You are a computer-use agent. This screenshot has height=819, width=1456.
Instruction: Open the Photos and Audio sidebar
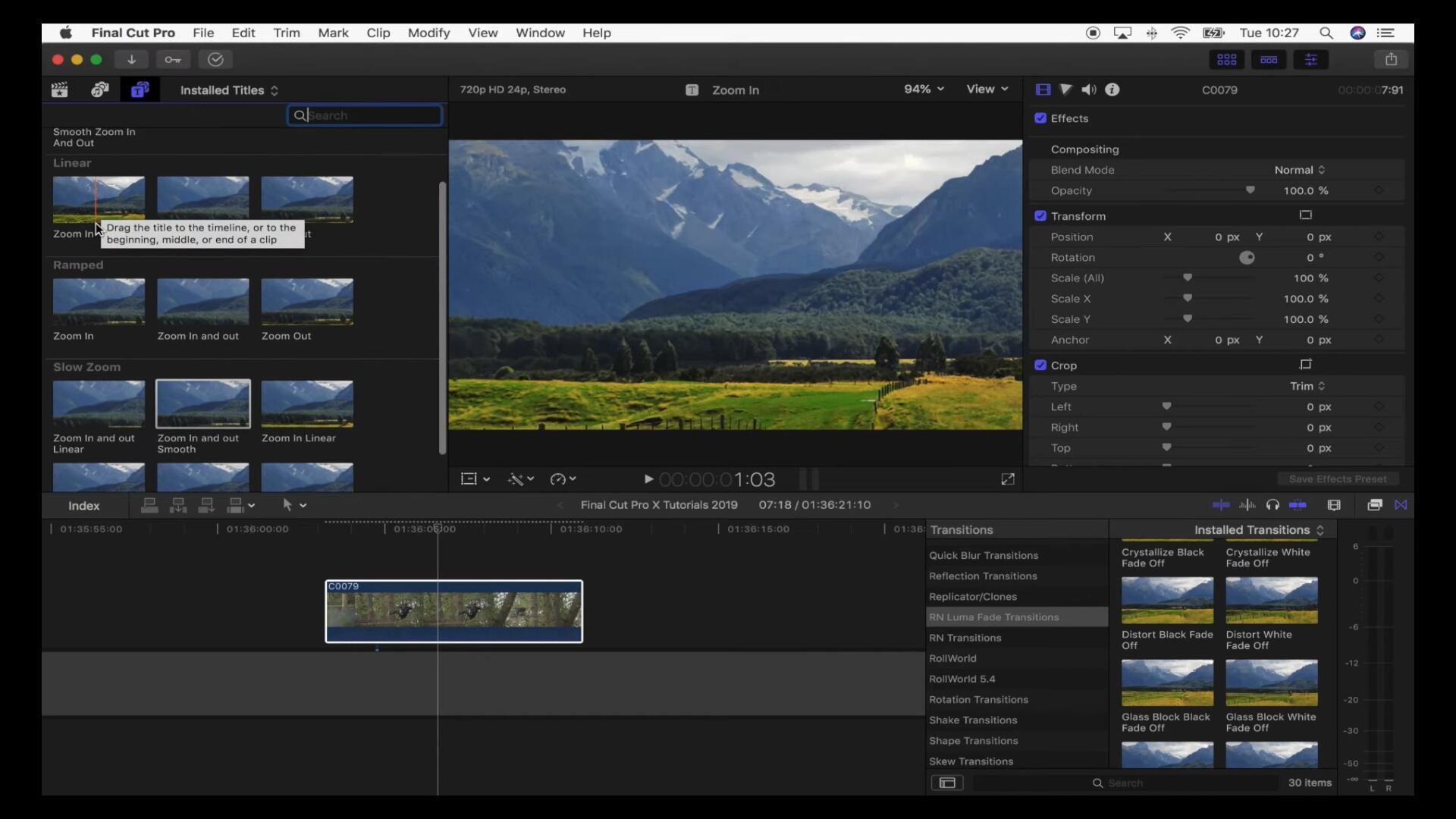coord(100,90)
